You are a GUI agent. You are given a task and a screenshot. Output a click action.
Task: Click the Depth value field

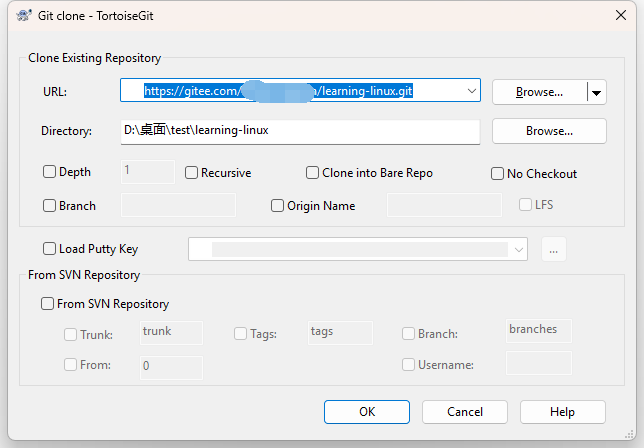148,172
